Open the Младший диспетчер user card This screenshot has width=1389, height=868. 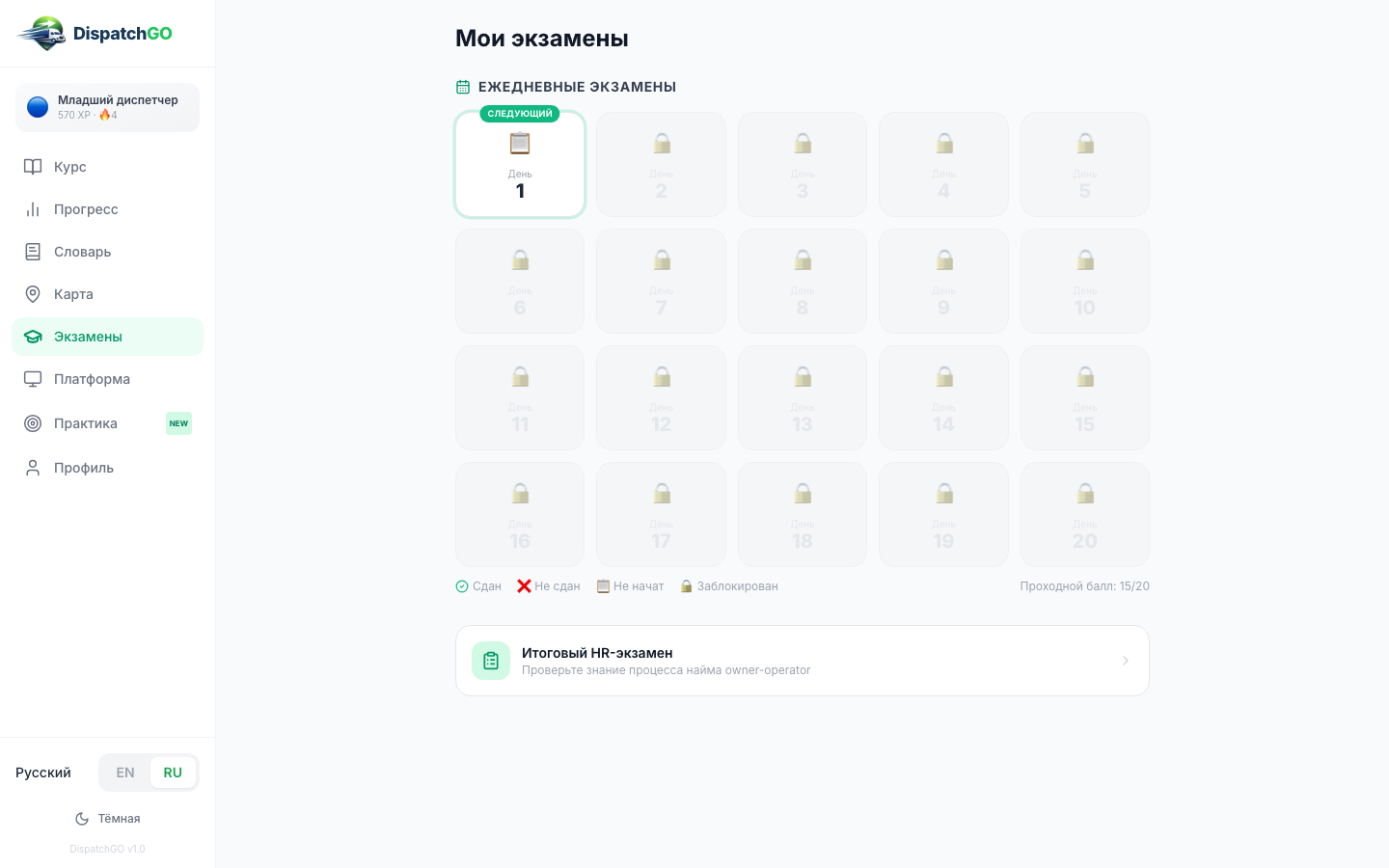pos(107,107)
